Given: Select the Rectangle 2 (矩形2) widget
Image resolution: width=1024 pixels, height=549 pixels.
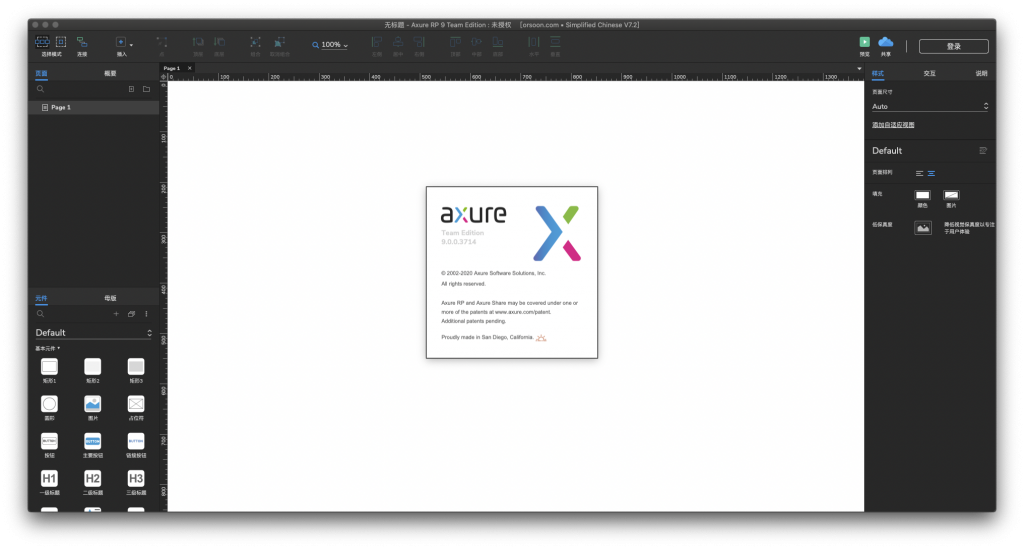Looking at the screenshot, I should [93, 370].
